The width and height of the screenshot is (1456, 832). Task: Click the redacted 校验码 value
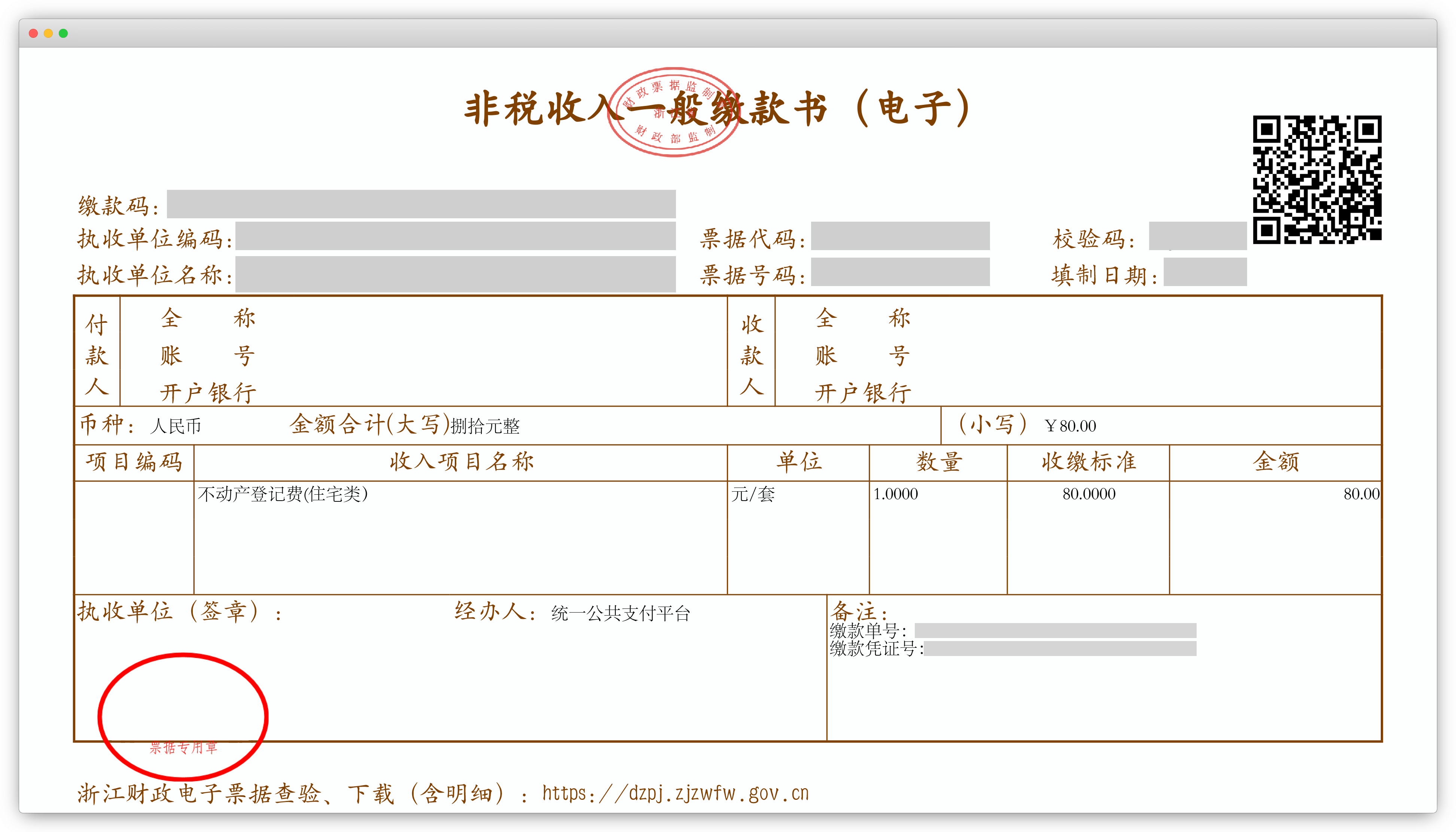(1197, 236)
